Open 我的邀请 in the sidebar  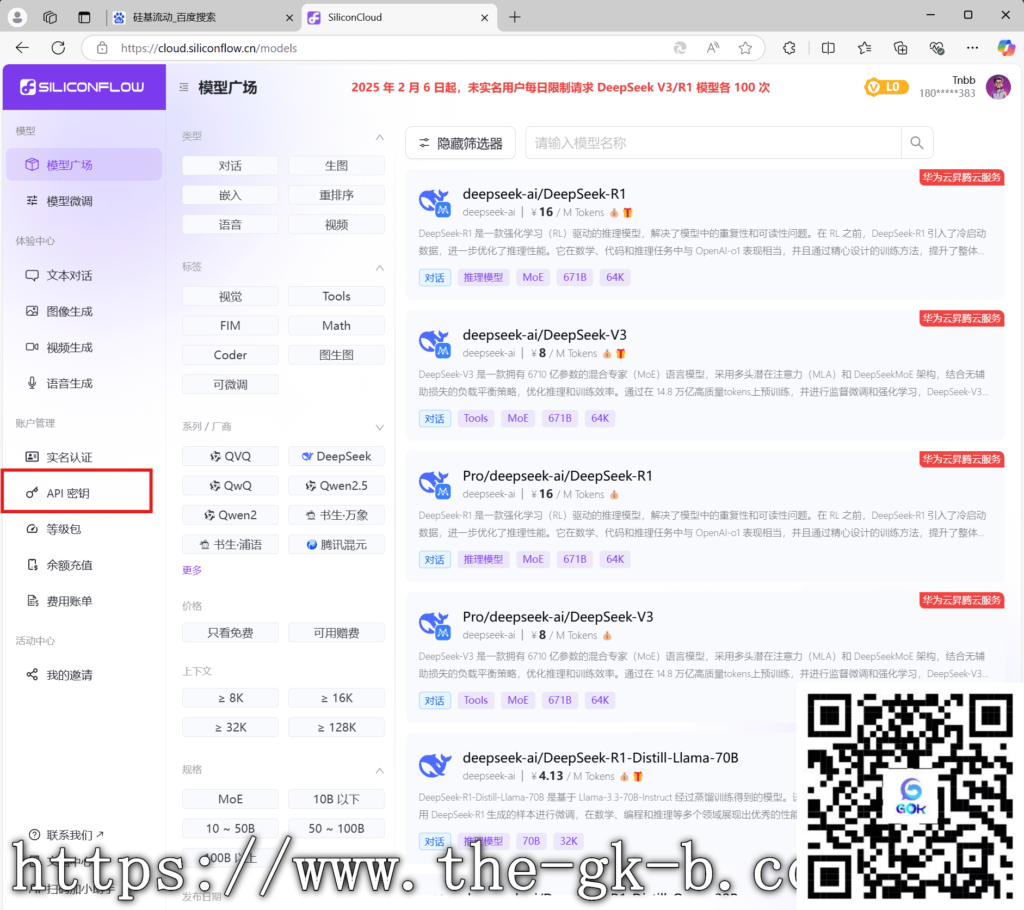(x=84, y=674)
